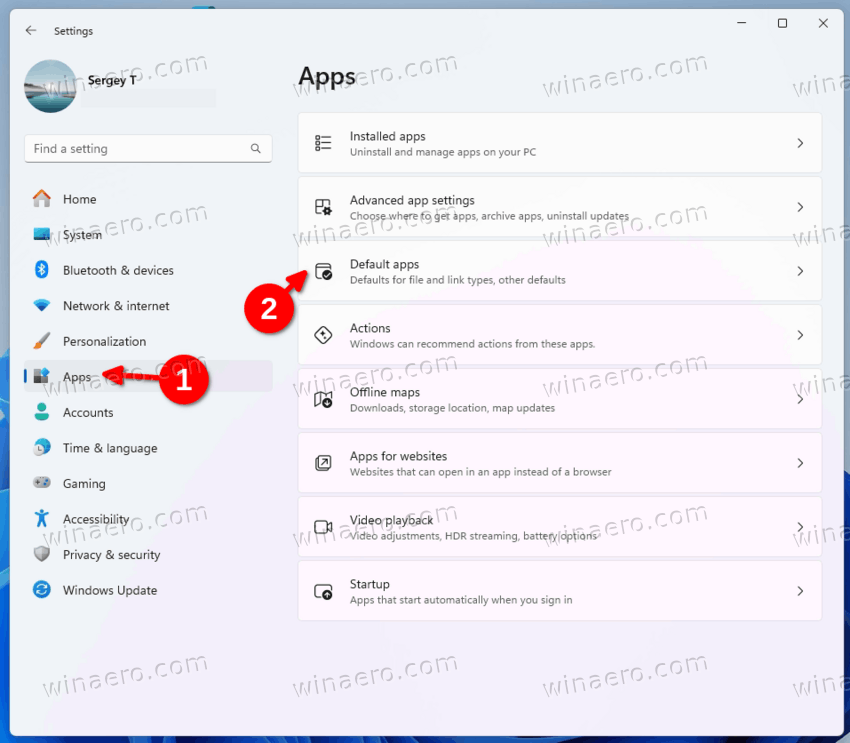Click the Windows Update label
This screenshot has width=850, height=743.
click(110, 590)
